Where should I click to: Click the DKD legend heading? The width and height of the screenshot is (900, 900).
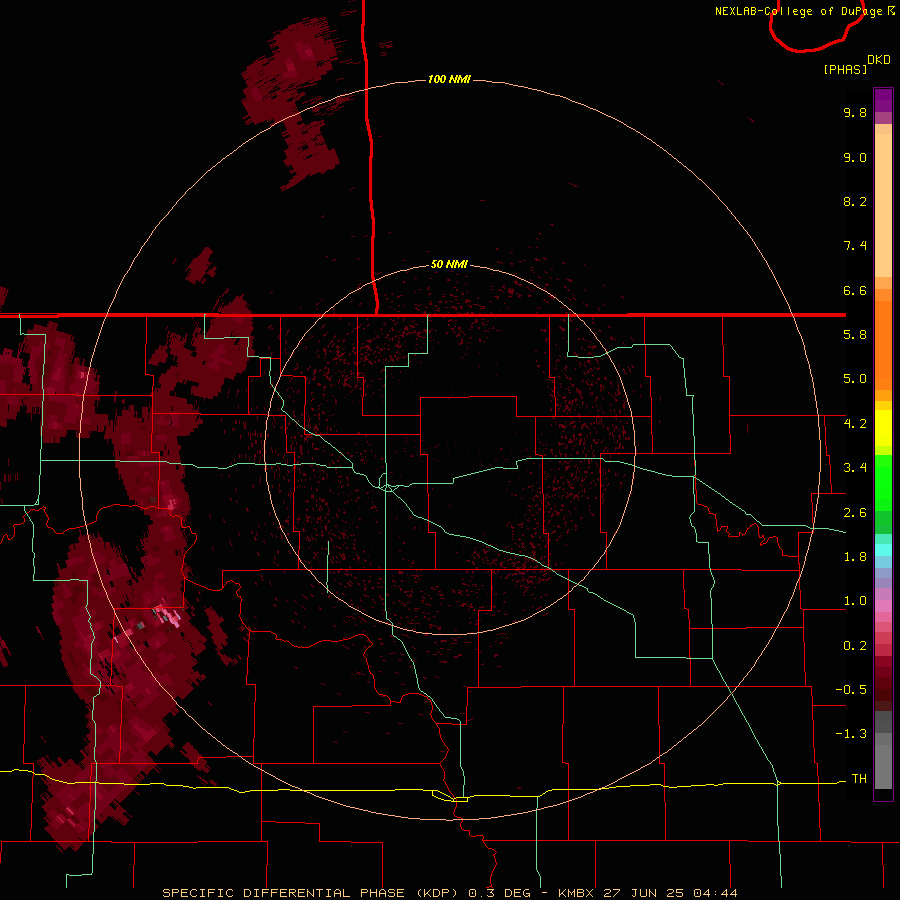tap(879, 60)
